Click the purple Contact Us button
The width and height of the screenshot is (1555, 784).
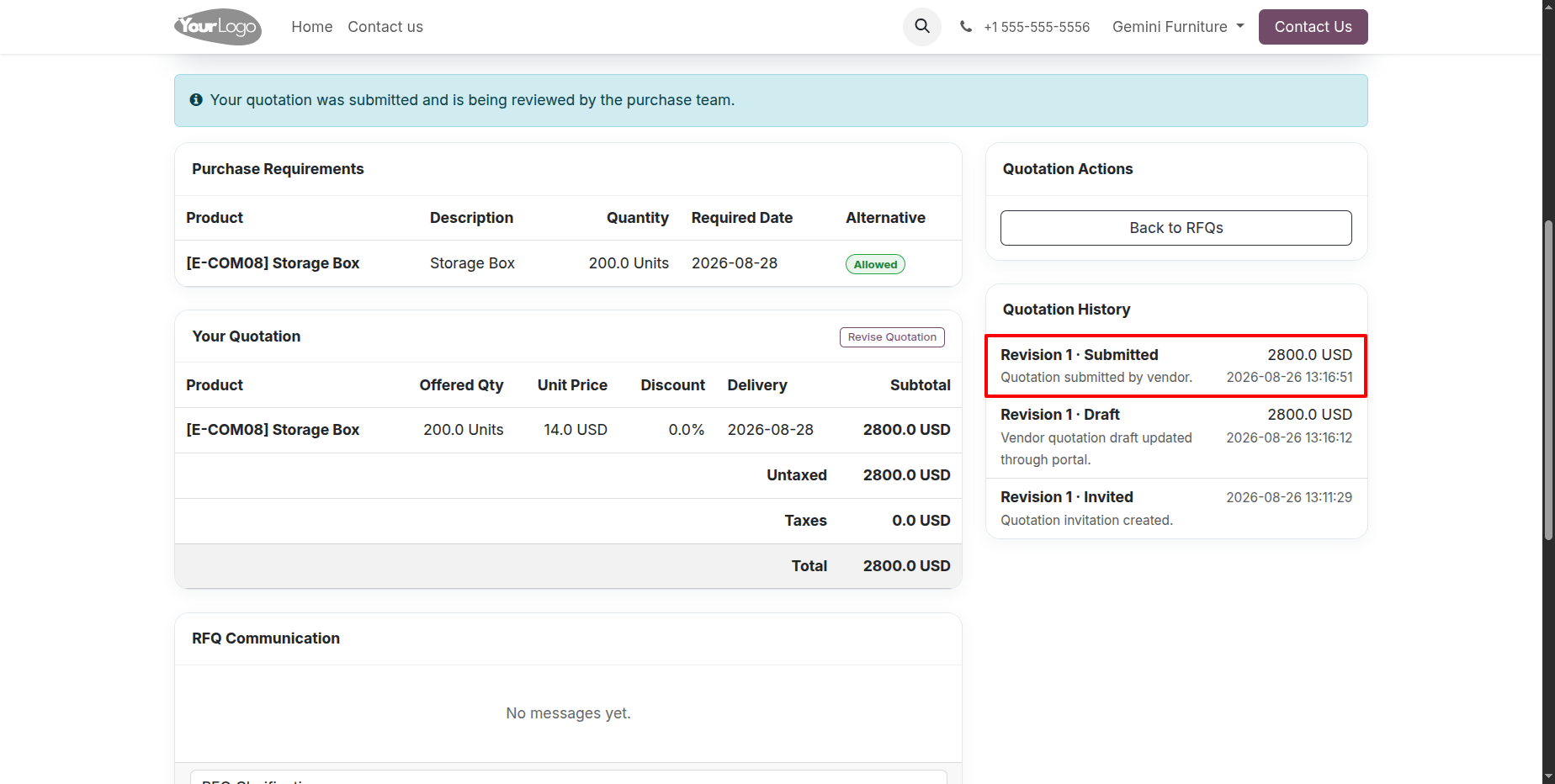tap(1313, 27)
